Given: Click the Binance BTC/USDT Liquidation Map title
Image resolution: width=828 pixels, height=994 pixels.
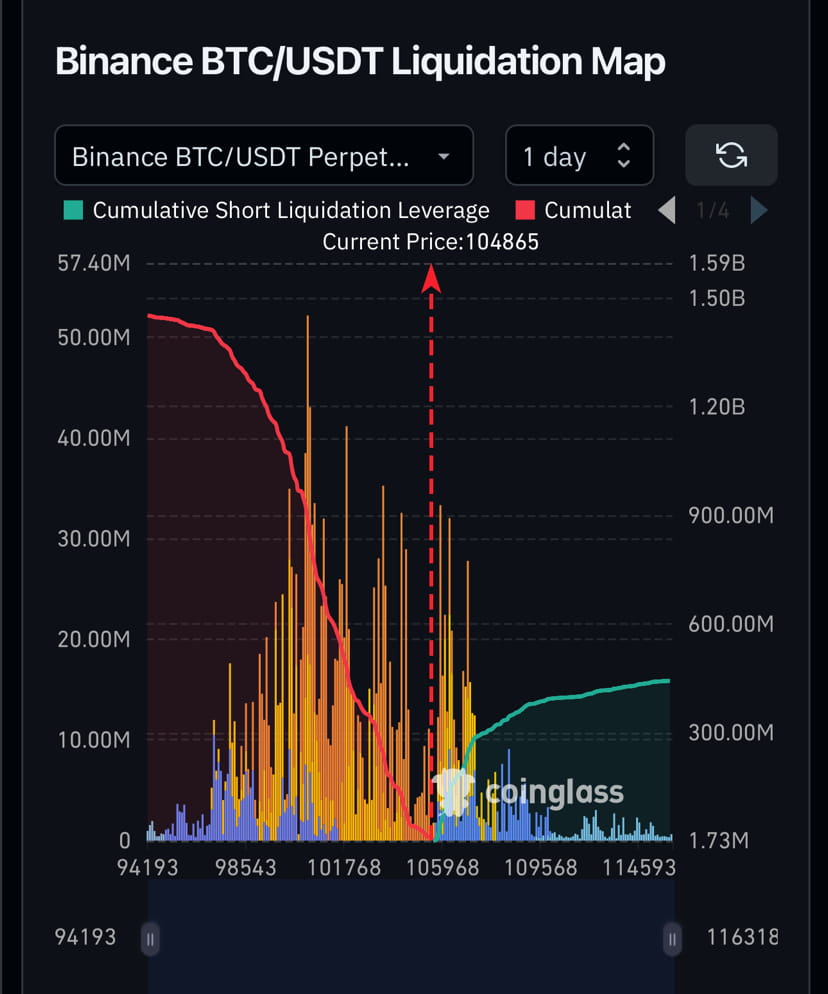Looking at the screenshot, I should click(360, 61).
